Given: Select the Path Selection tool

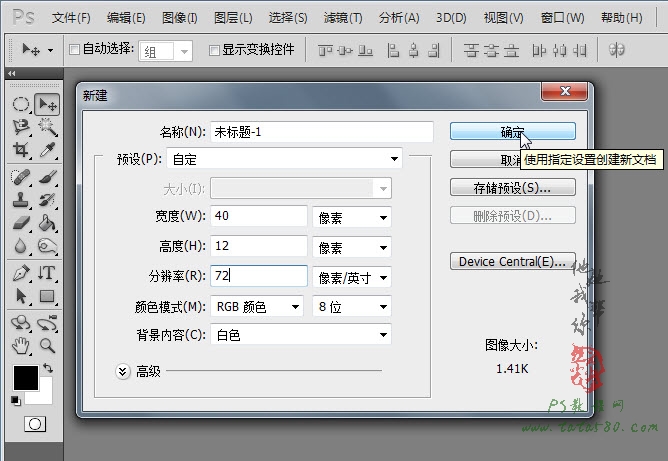Looking at the screenshot, I should point(20,296).
